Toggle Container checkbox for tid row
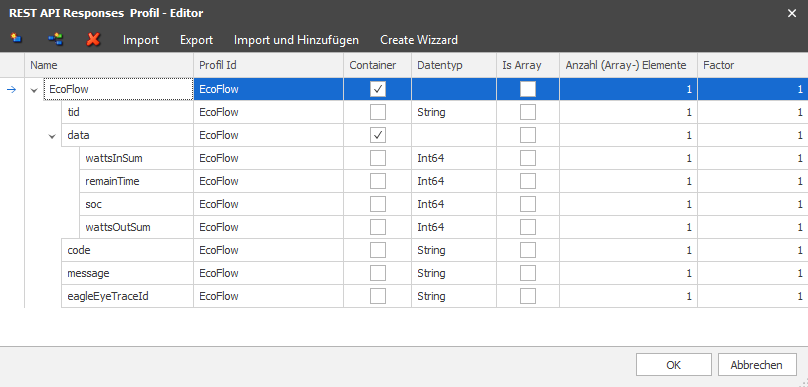This screenshot has height=387, width=808. 378,112
